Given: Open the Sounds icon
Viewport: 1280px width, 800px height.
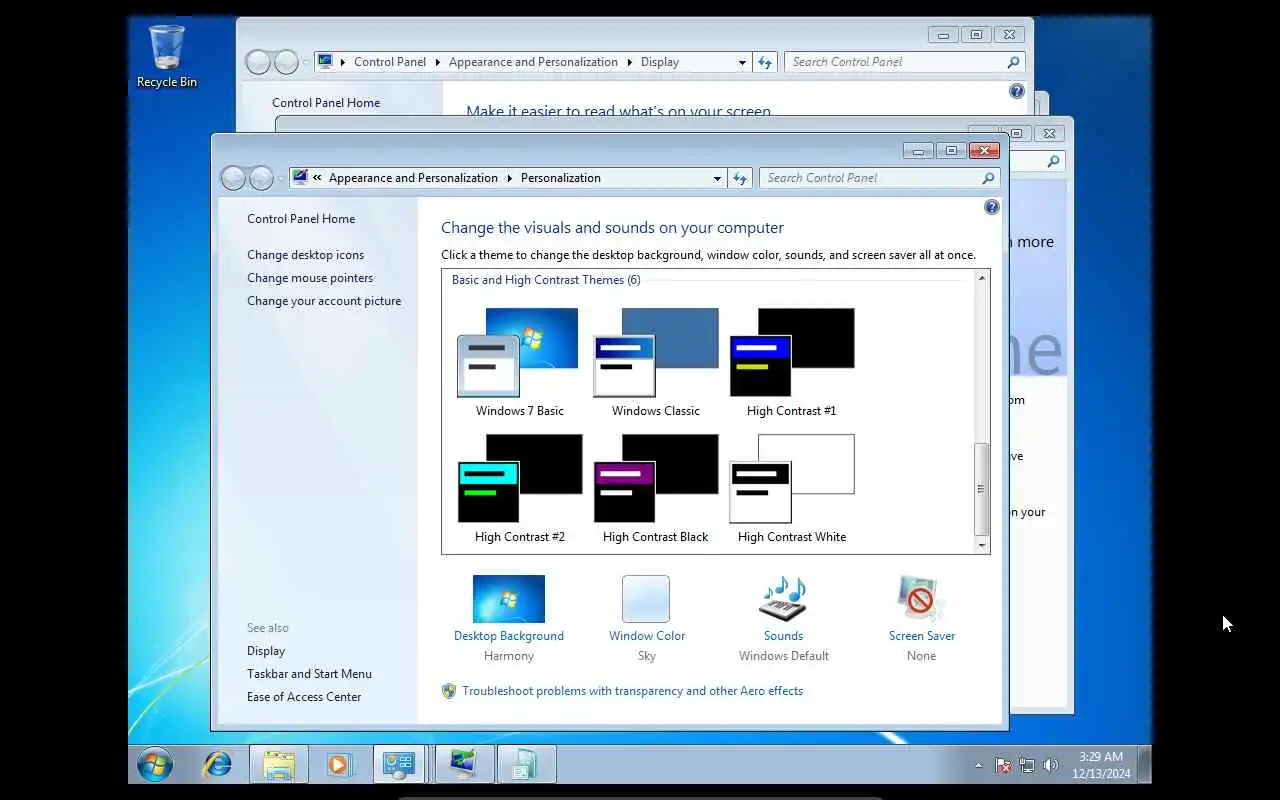Looking at the screenshot, I should coord(783,599).
